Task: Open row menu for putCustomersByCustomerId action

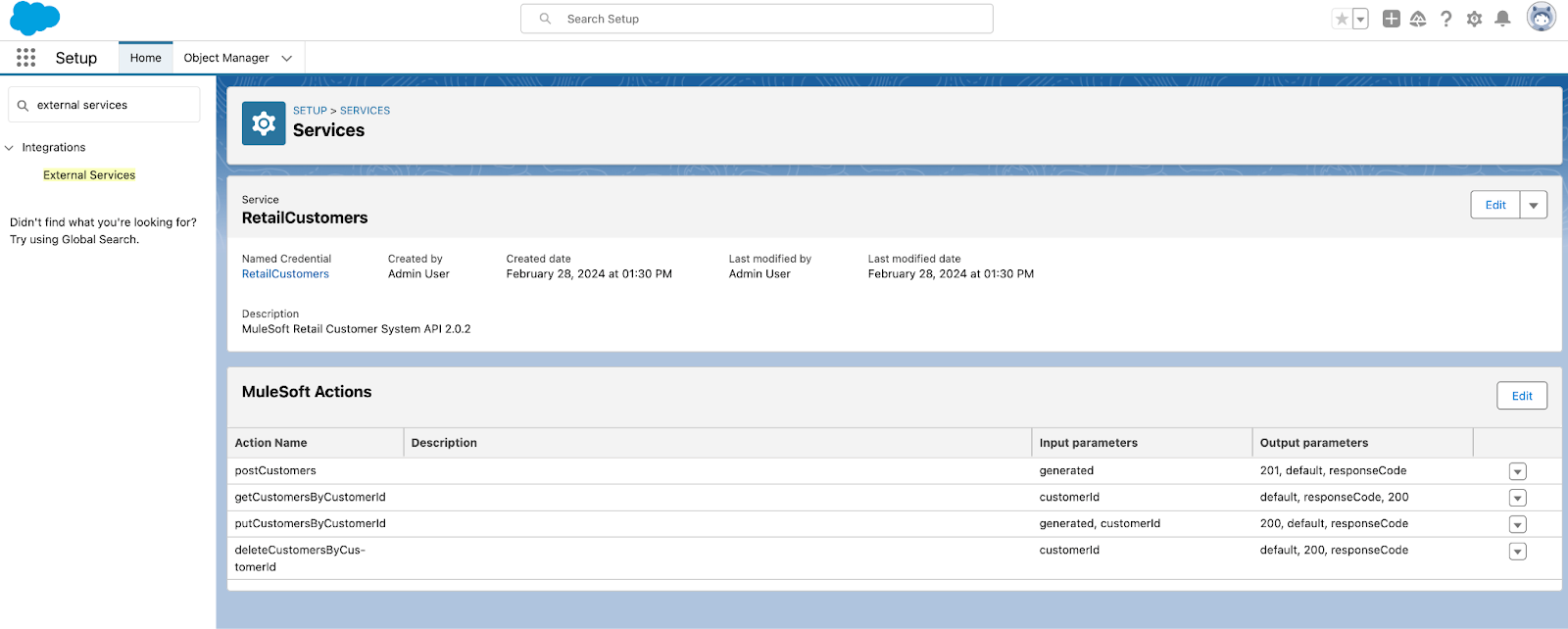Action: point(1517,524)
